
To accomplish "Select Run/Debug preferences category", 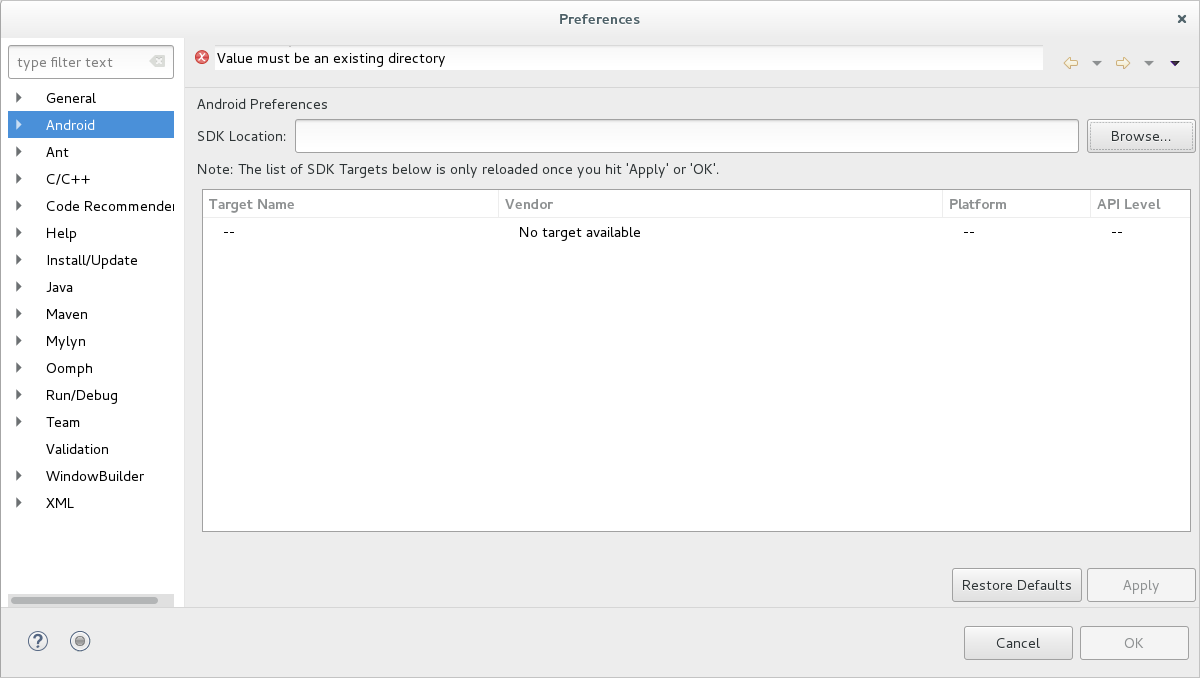I will [x=82, y=395].
